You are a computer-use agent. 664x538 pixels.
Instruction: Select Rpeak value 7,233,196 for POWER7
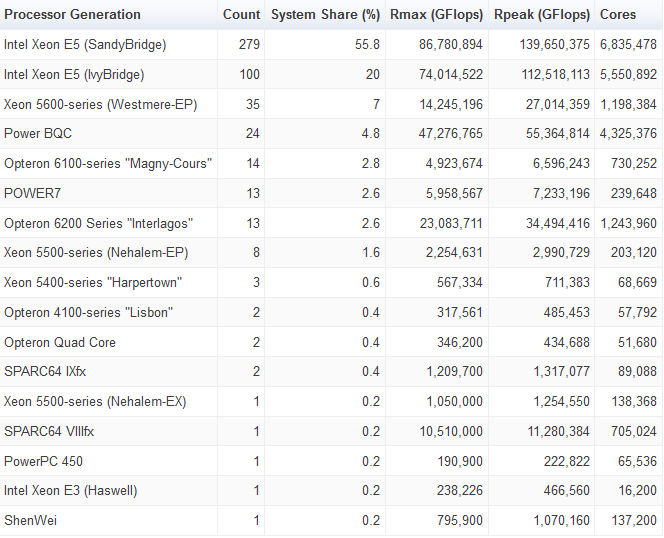561,194
